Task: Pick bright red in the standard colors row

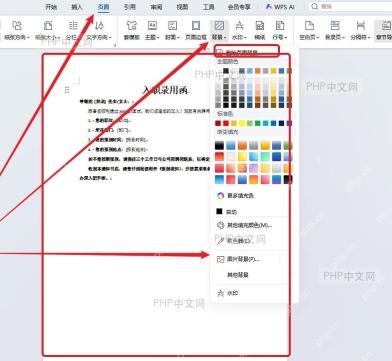Action: click(x=226, y=123)
